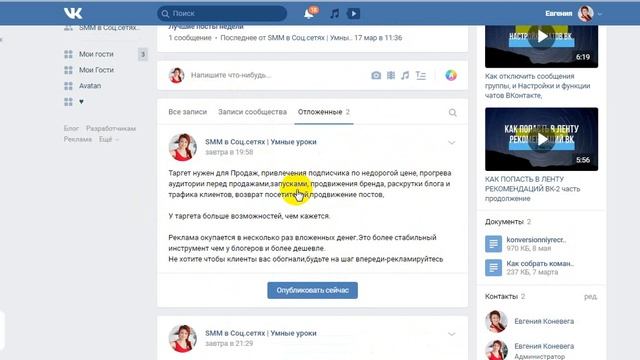Attach a video with film icon
The image size is (640, 360).
[x=391, y=76]
